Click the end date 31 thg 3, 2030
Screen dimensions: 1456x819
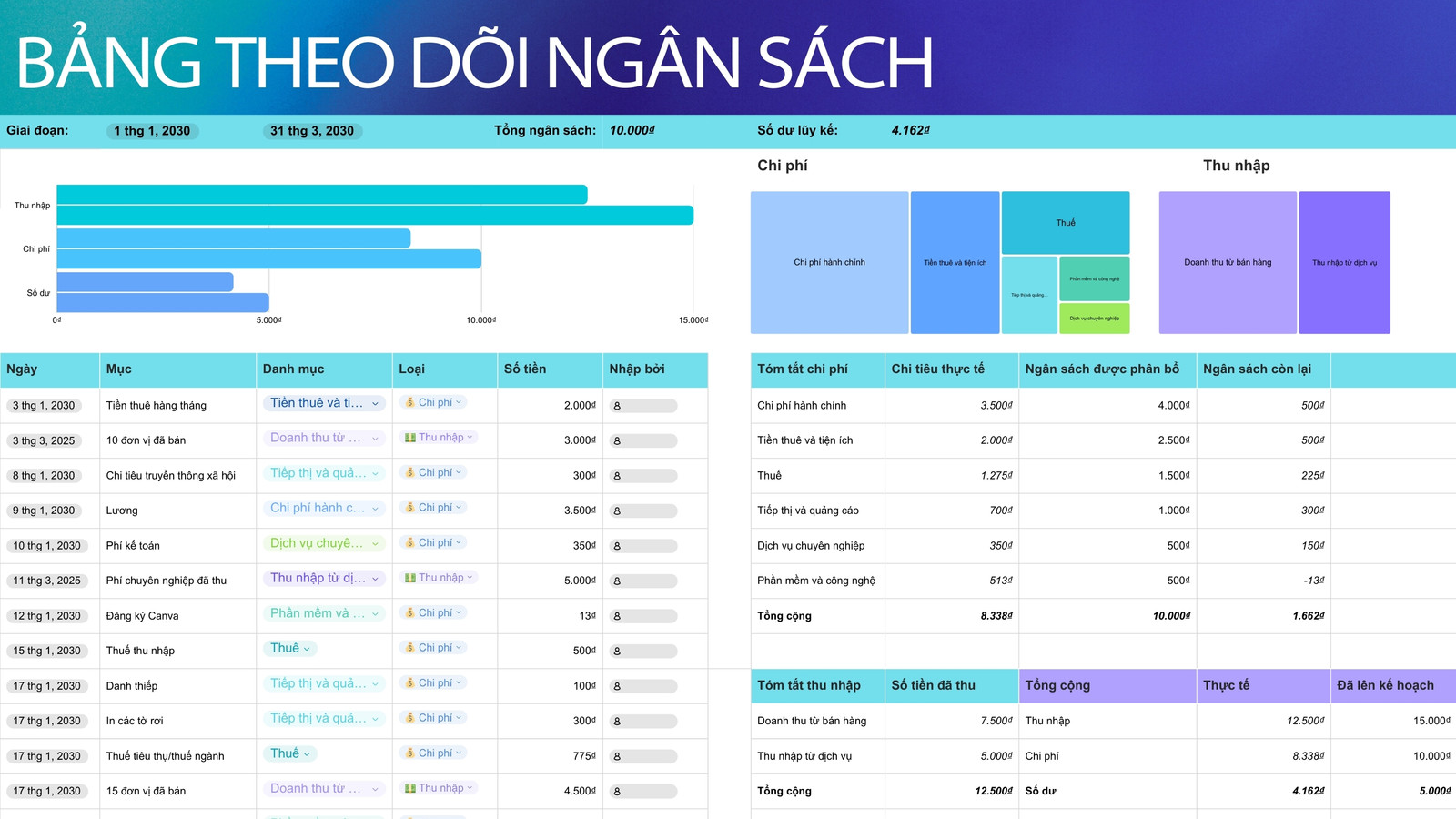312,131
